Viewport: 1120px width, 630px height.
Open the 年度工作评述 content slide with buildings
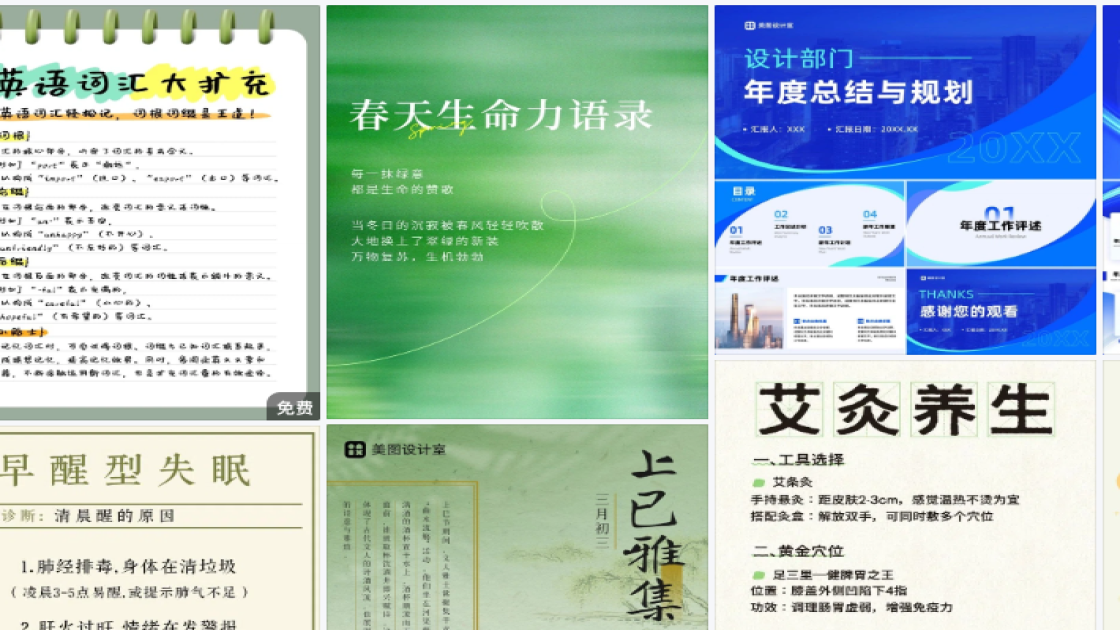(x=809, y=311)
